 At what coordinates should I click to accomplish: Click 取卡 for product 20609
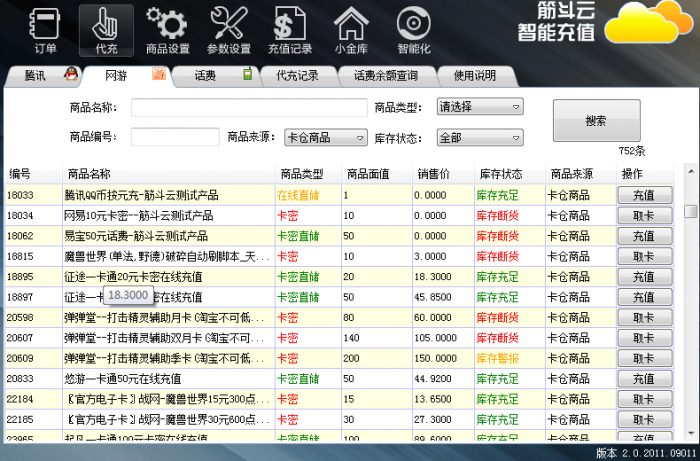tap(645, 358)
